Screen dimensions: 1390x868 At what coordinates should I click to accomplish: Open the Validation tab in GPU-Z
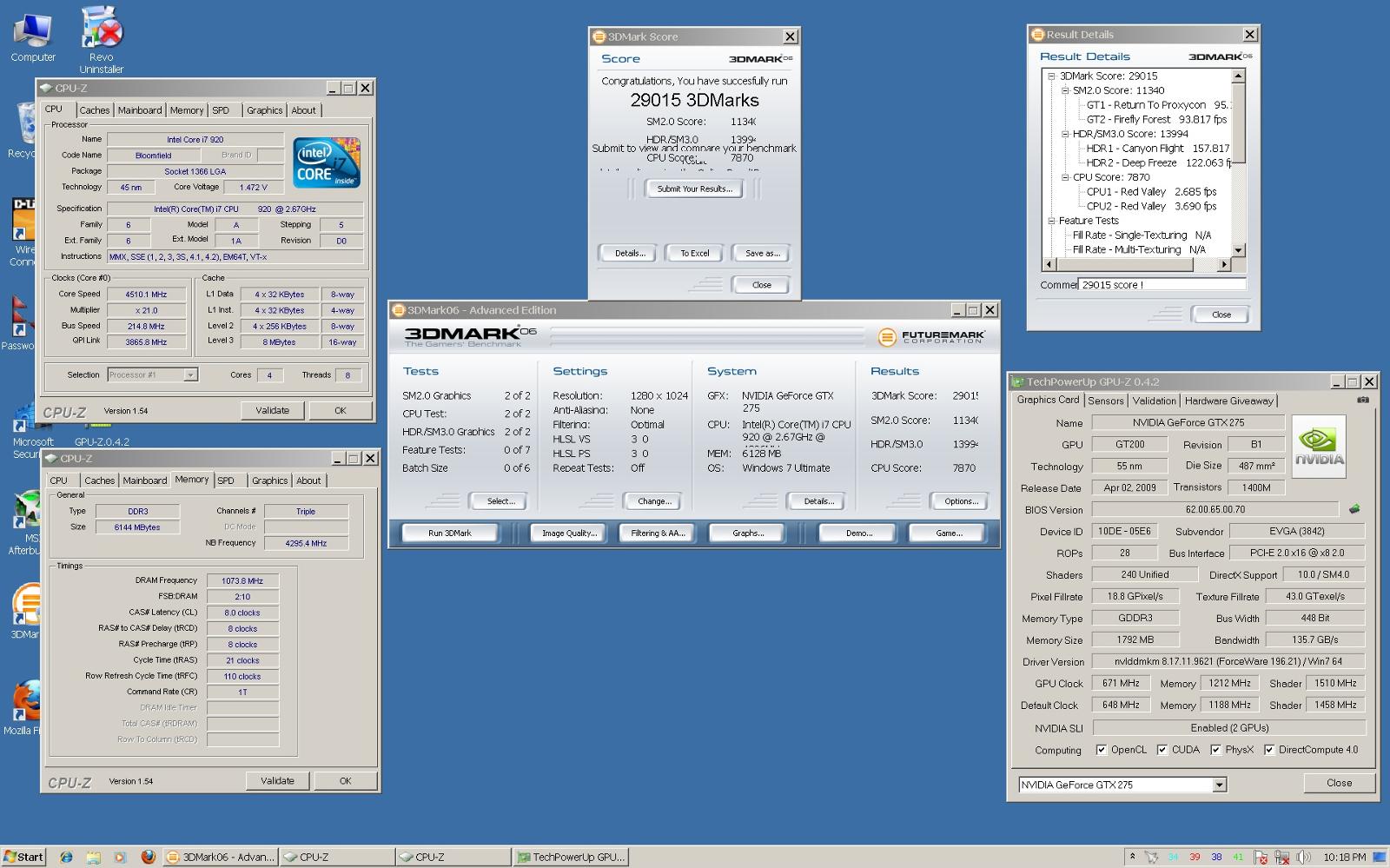pyautogui.click(x=1154, y=401)
